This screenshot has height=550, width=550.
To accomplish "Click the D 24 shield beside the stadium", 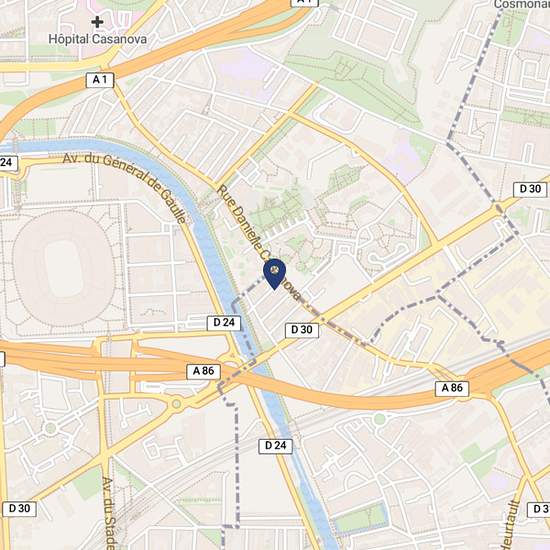I will [x=224, y=323].
